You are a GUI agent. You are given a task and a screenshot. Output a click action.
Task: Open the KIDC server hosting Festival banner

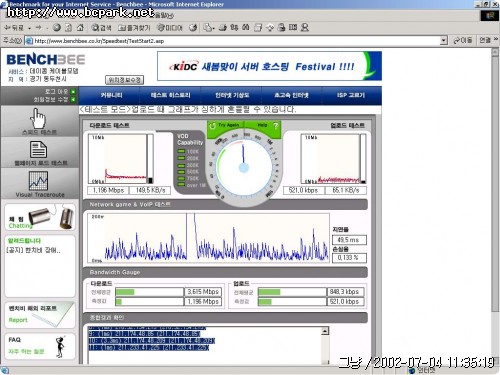pos(269,66)
